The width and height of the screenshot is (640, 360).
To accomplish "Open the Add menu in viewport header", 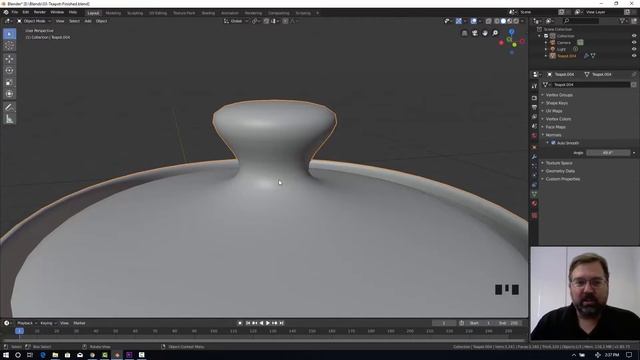I will pyautogui.click(x=88, y=21).
